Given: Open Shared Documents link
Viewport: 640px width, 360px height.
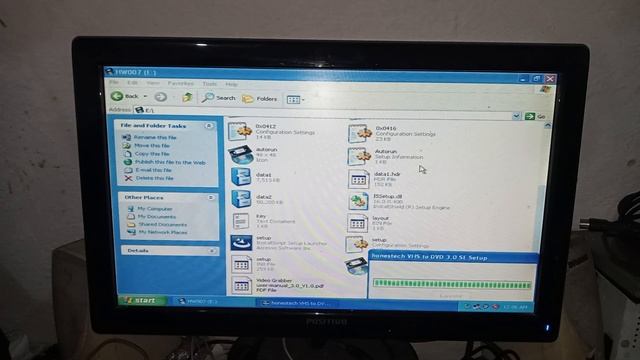Looking at the screenshot, I should [x=162, y=224].
